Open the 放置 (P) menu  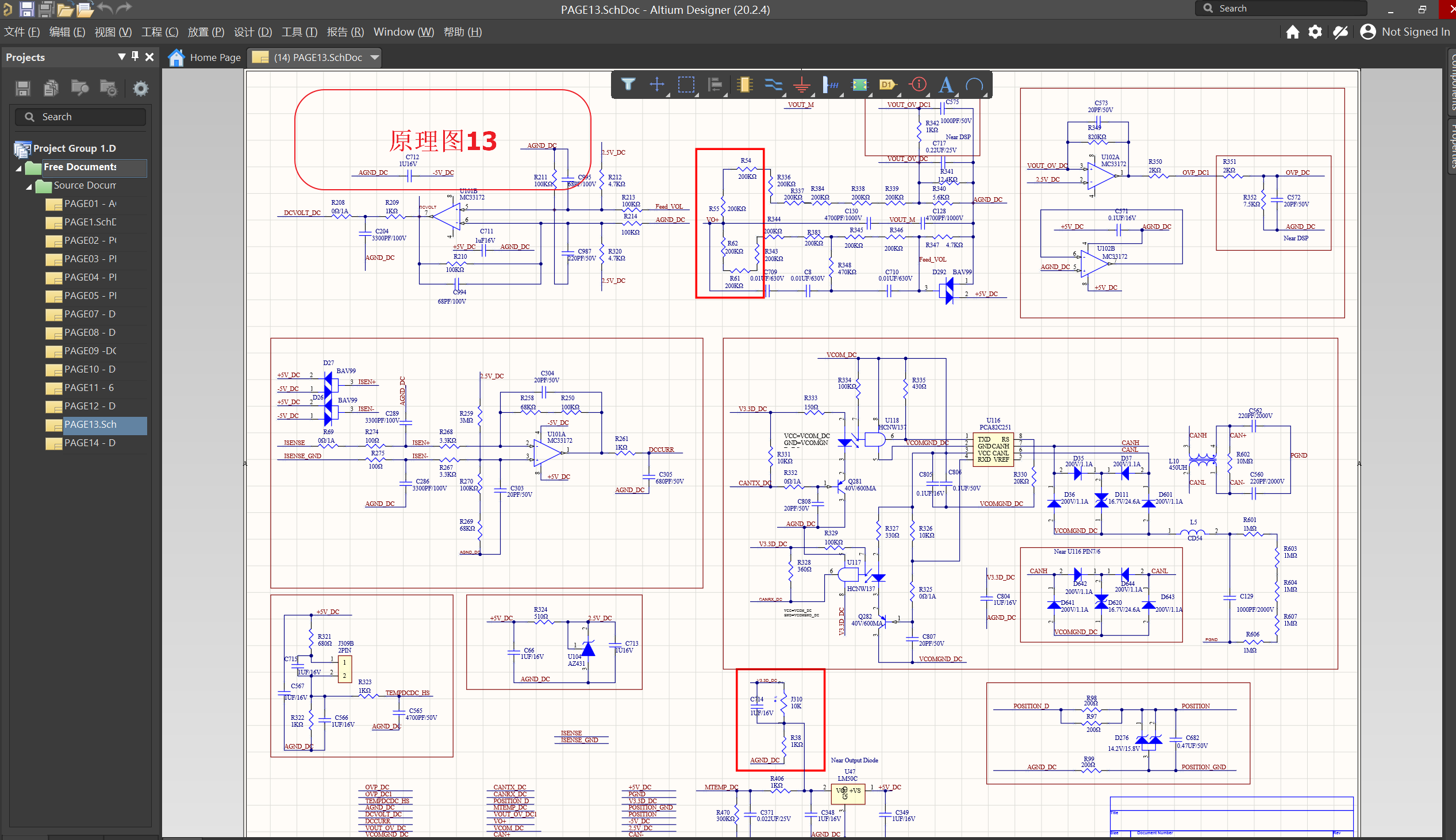(206, 32)
